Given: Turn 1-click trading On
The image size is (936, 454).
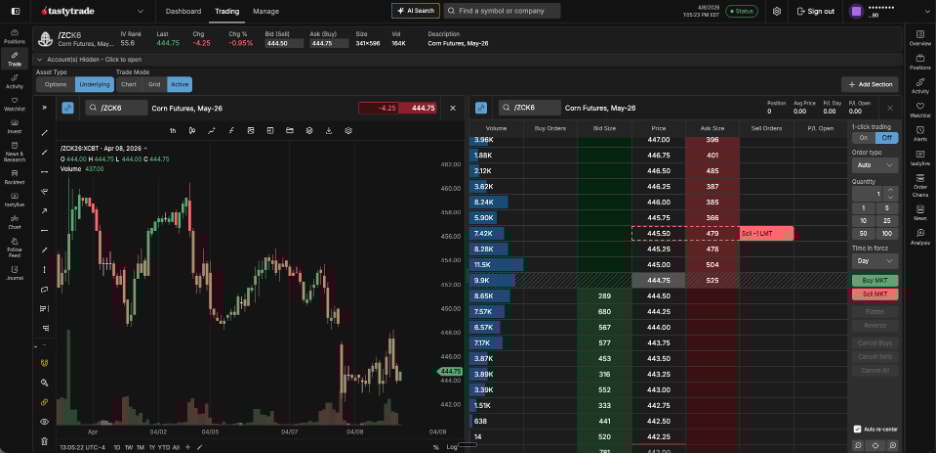Looking at the screenshot, I should click(863, 138).
